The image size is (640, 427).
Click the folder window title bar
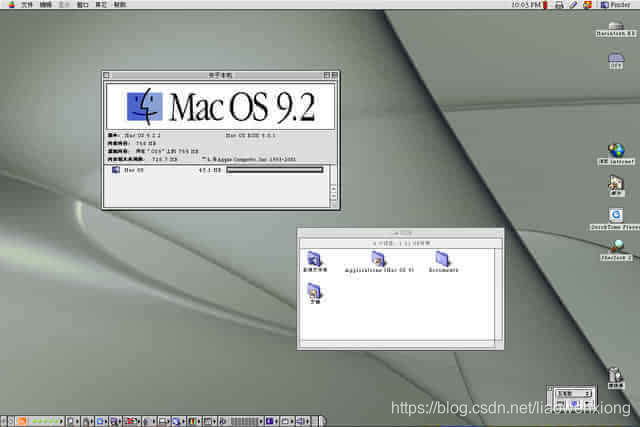point(400,233)
